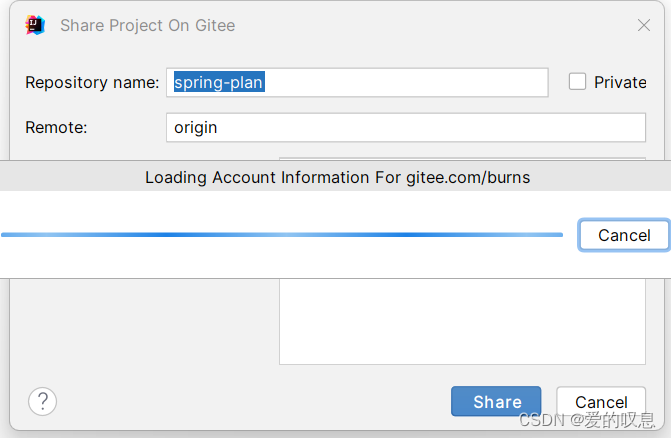The image size is (671, 438).
Task: Click the Repository name label
Action: coord(92,83)
